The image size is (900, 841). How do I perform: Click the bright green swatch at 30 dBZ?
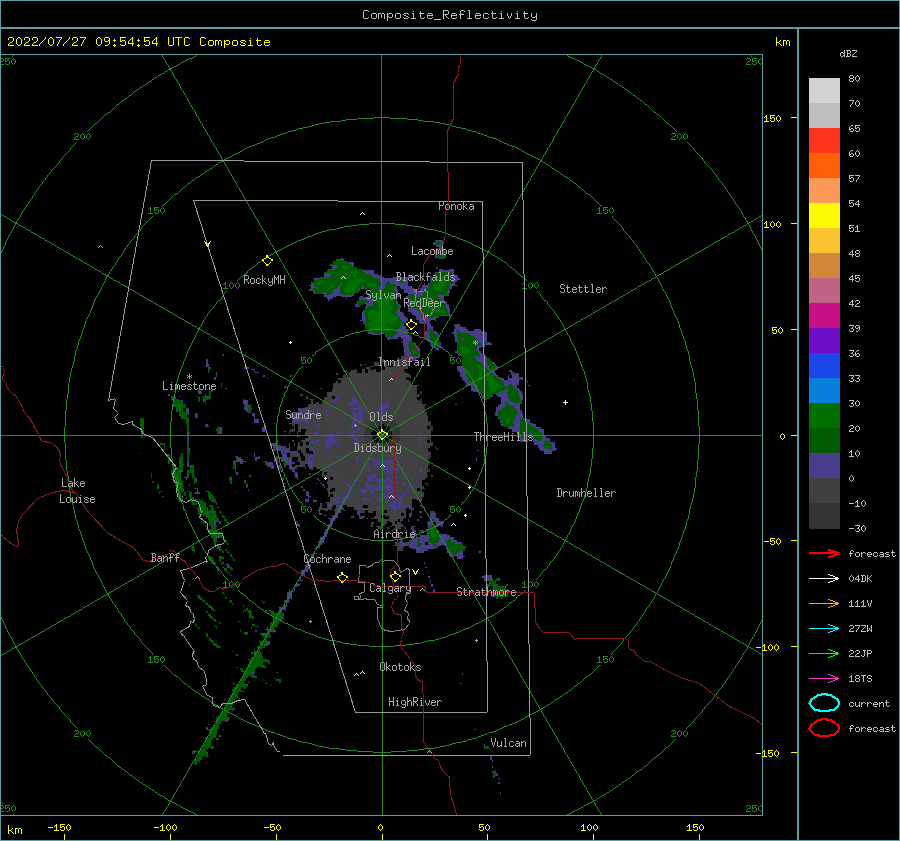click(x=824, y=416)
